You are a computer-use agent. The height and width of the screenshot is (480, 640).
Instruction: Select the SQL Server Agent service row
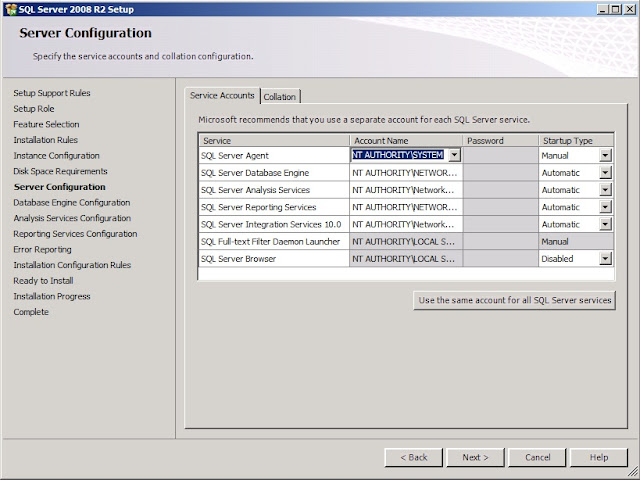click(x=406, y=156)
